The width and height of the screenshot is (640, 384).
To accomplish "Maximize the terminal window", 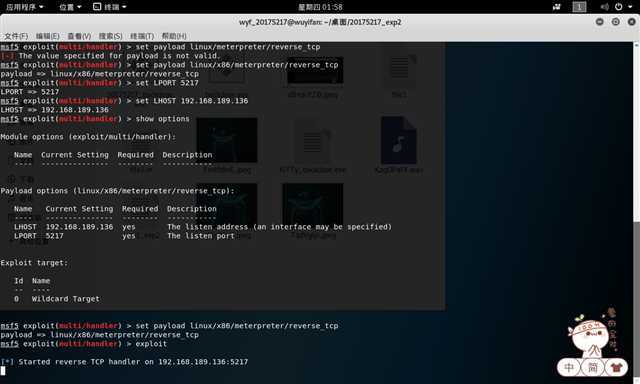I will 616,22.
